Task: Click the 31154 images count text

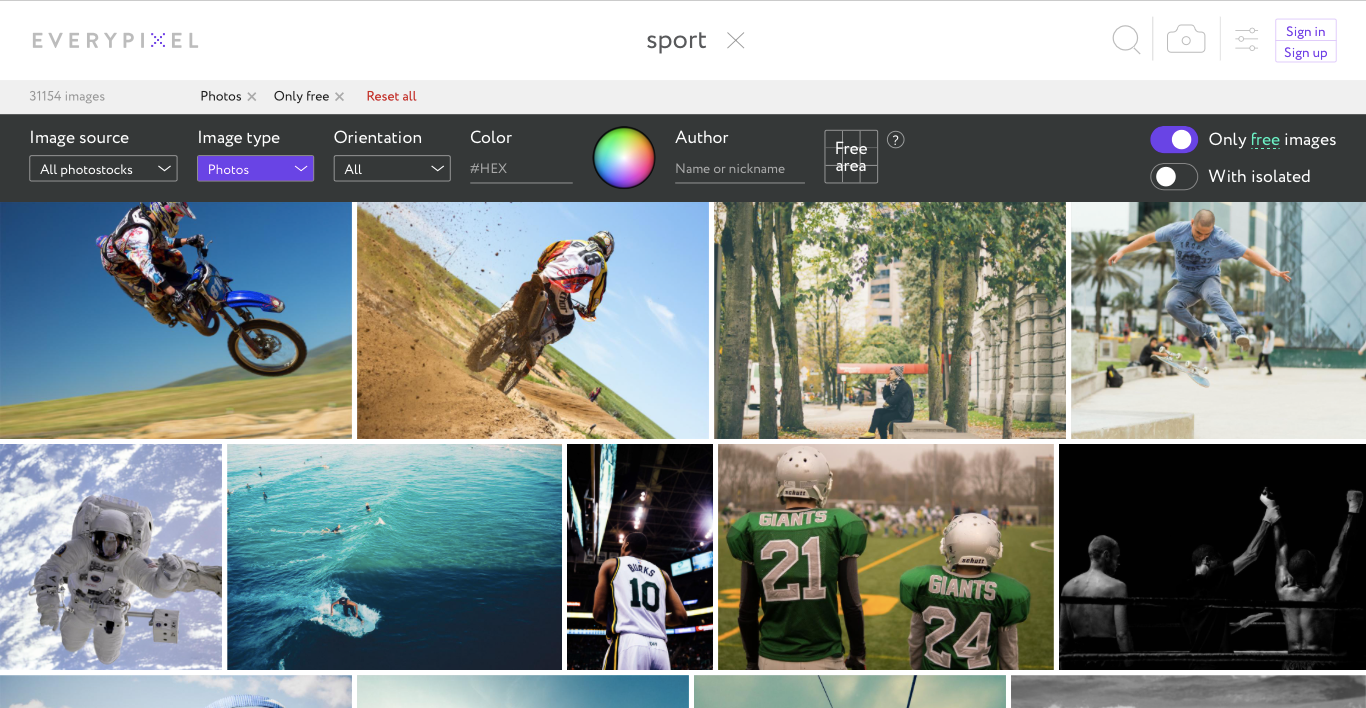Action: pyautogui.click(x=67, y=97)
